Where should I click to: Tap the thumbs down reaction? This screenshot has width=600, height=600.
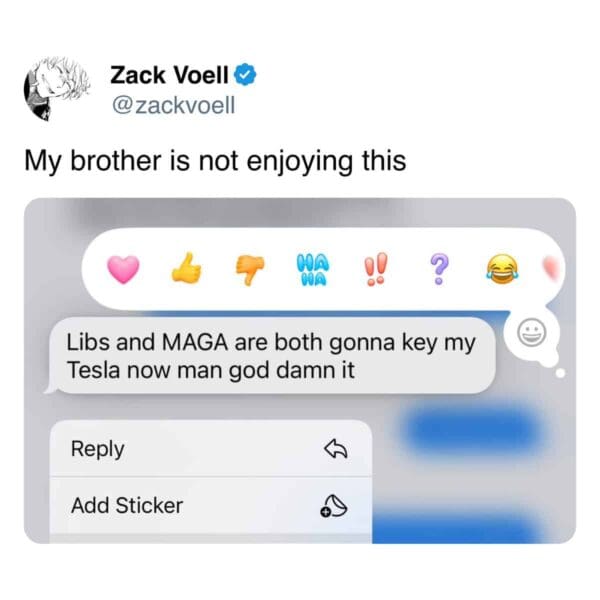click(x=250, y=270)
